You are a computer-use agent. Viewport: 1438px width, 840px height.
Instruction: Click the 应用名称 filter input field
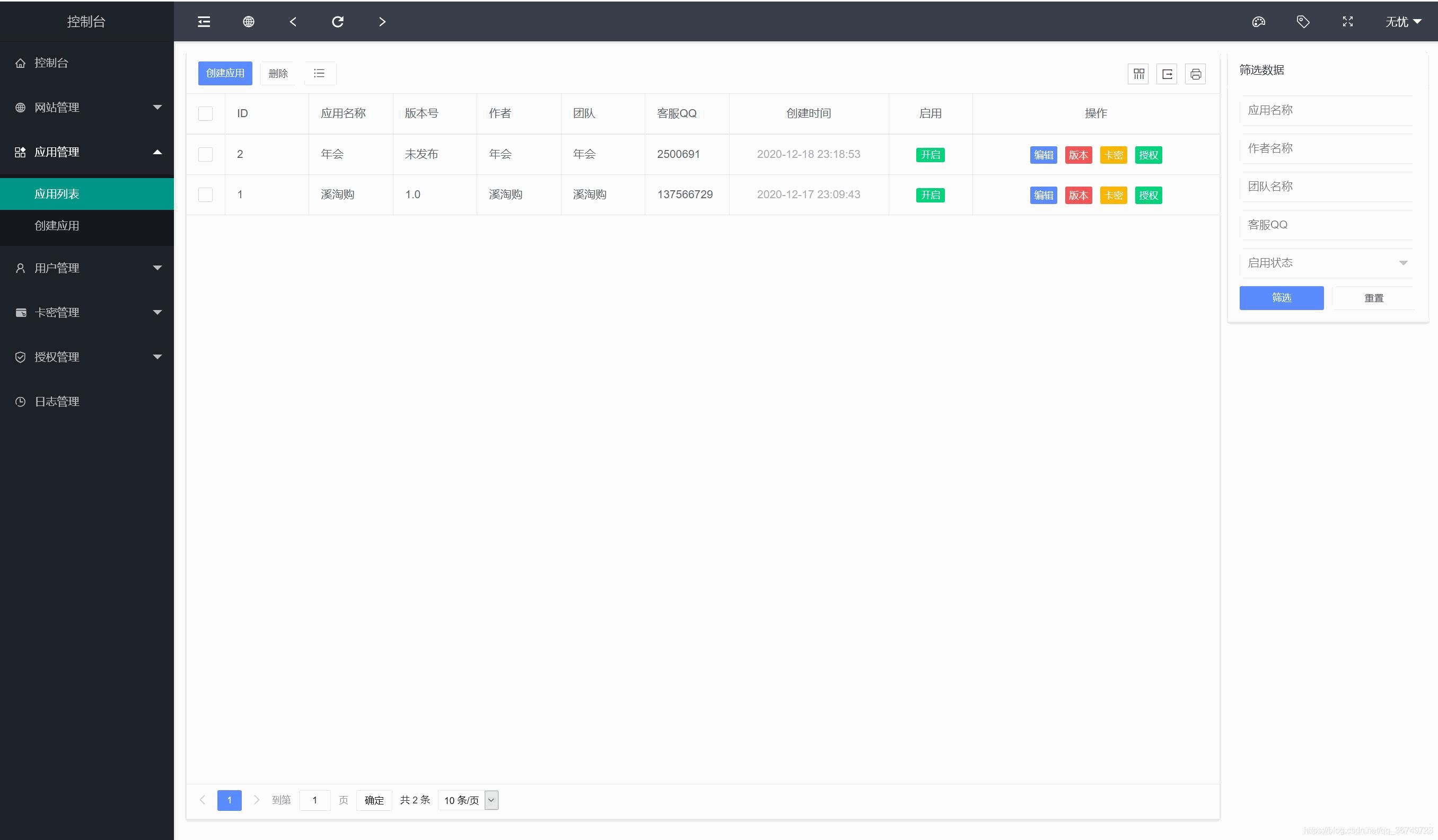tap(1327, 111)
